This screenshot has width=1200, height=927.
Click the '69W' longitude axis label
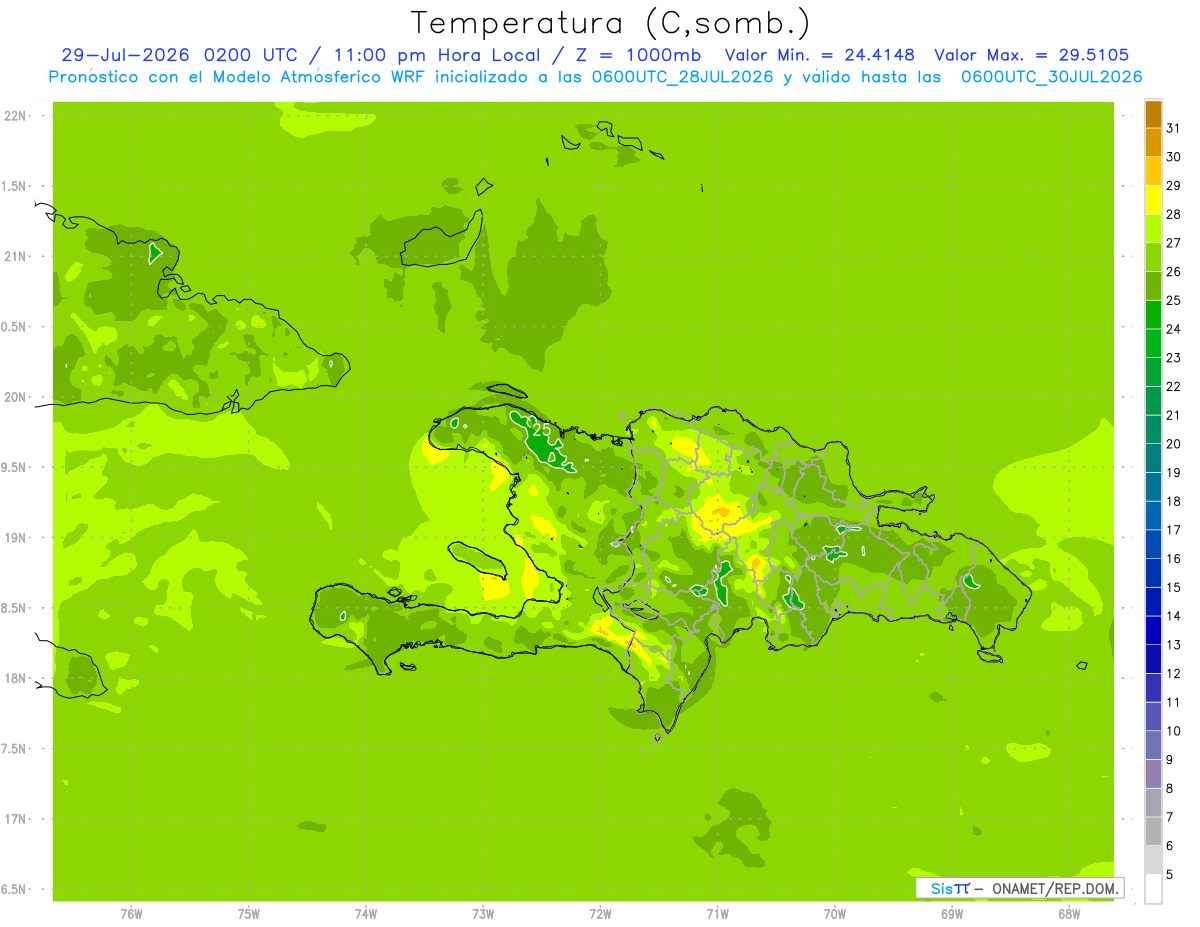pyautogui.click(x=952, y=914)
